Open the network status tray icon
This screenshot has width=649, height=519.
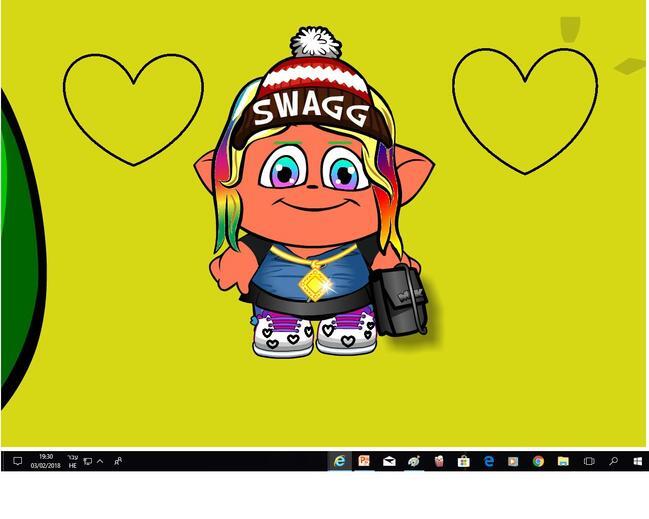pyautogui.click(x=87, y=461)
